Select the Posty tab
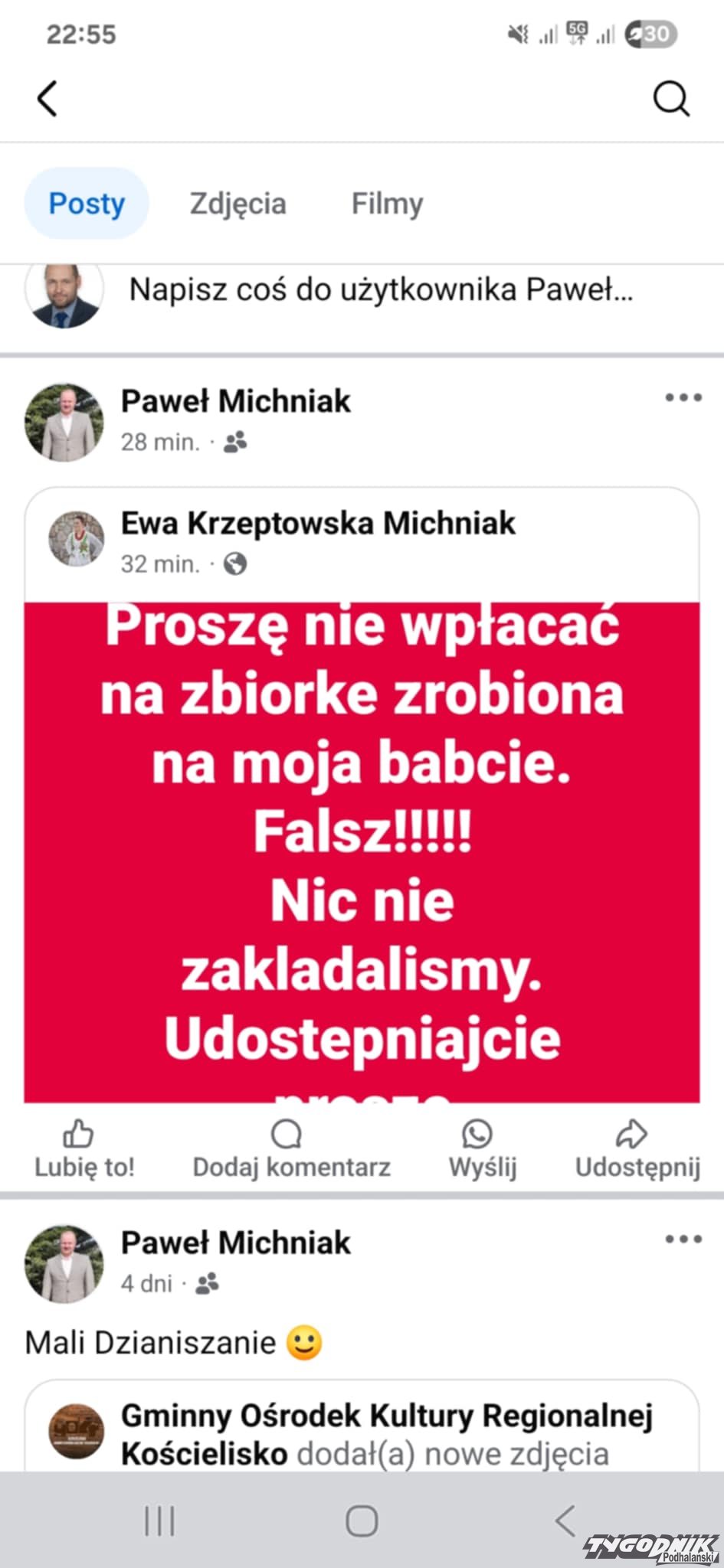This screenshot has height=1568, width=724. pos(87,204)
